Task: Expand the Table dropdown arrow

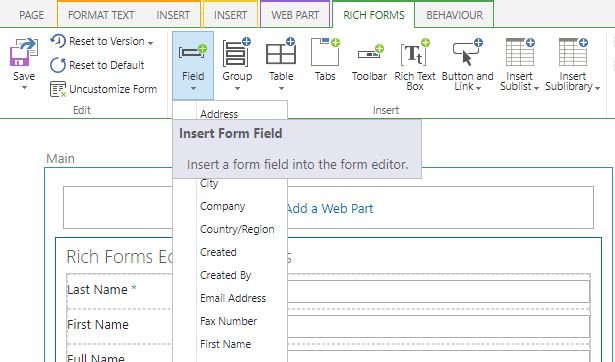Action: click(281, 89)
